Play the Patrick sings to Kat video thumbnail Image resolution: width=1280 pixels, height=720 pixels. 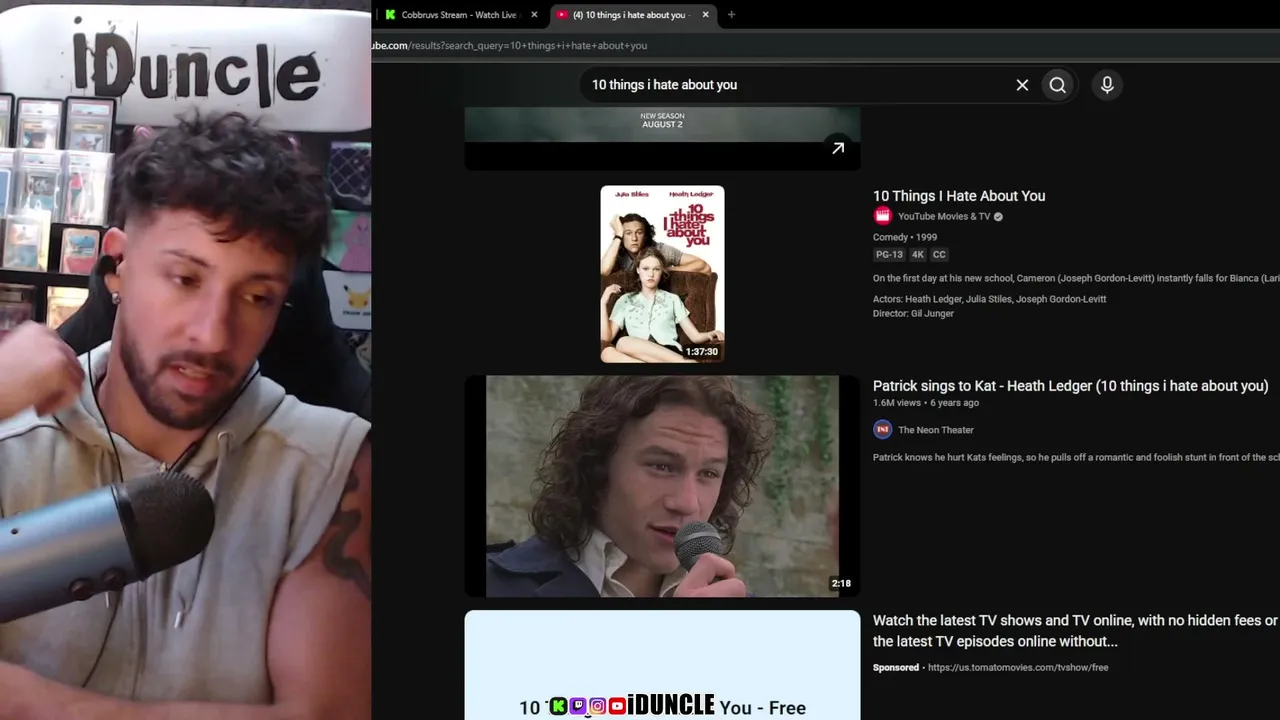point(662,486)
